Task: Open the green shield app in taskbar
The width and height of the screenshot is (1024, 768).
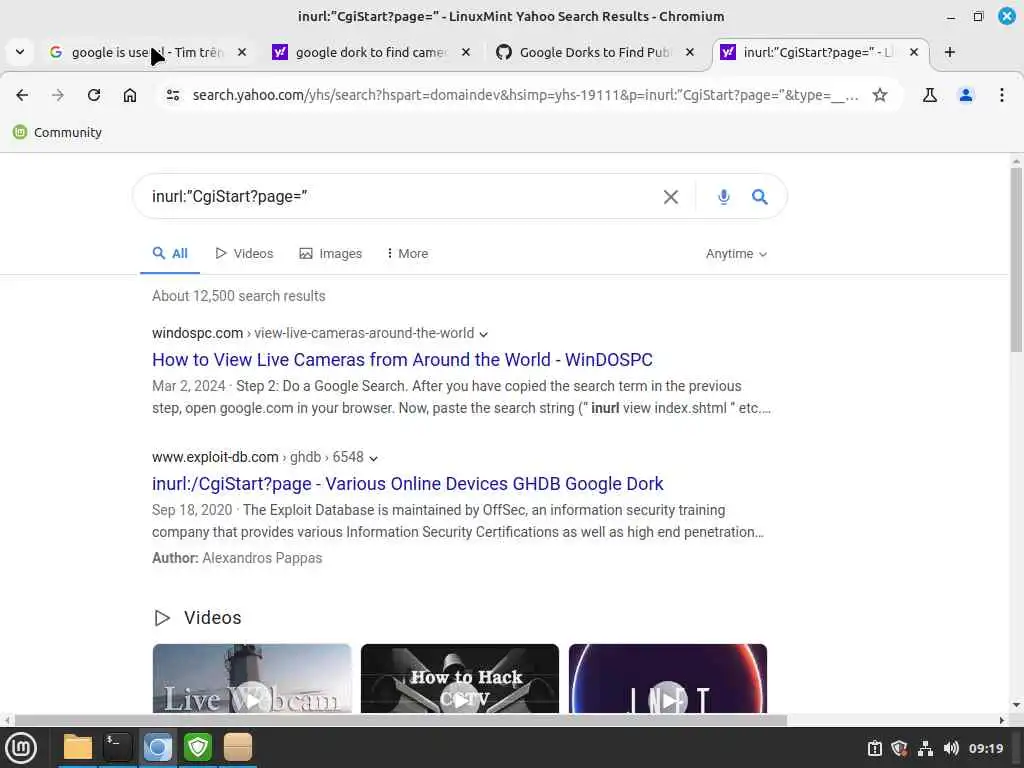Action: point(197,747)
